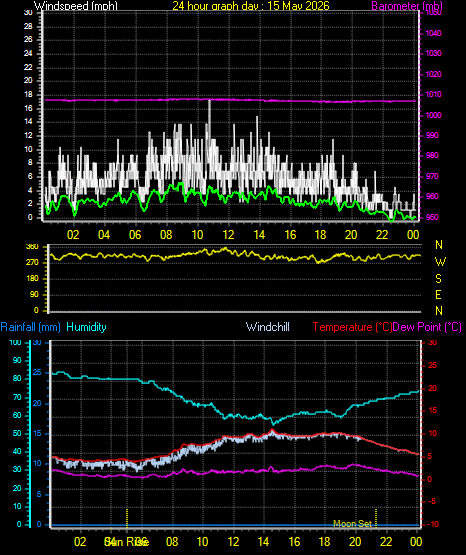Click the 50 value on humidity axis
The height and width of the screenshot is (555, 466).
(x=17, y=433)
